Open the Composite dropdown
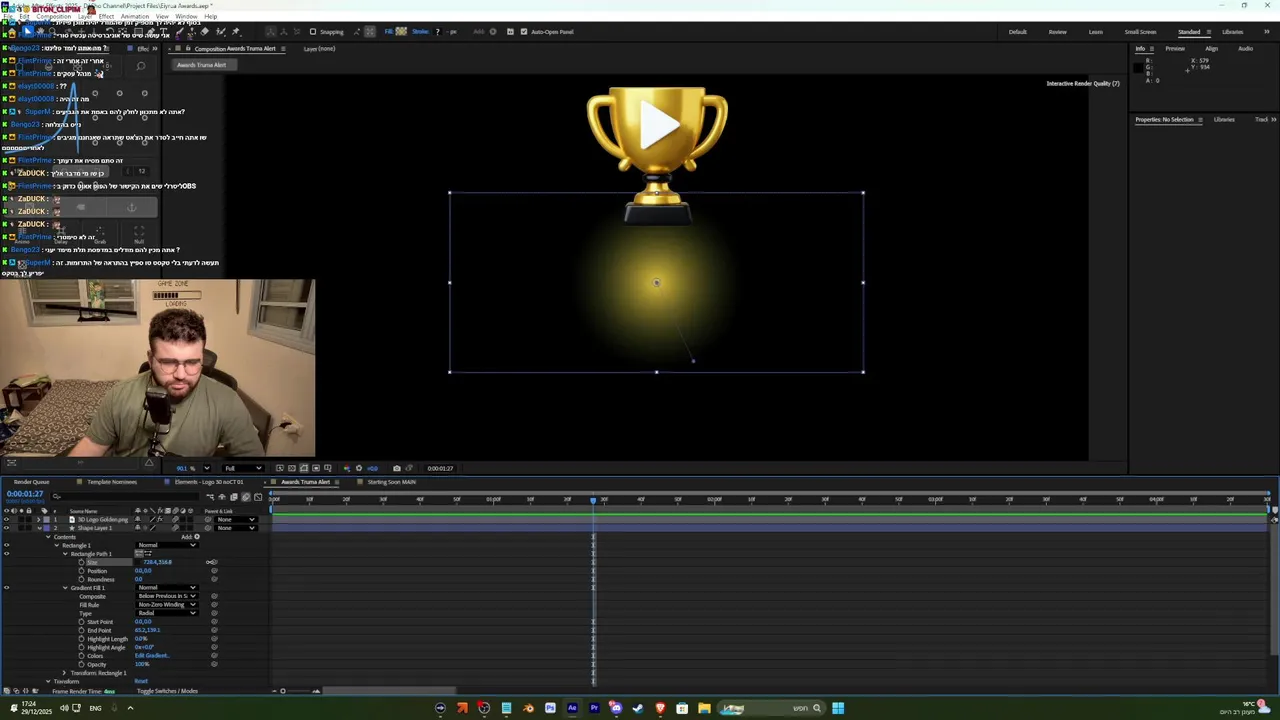Screen dimensions: 1280x720 point(167,596)
